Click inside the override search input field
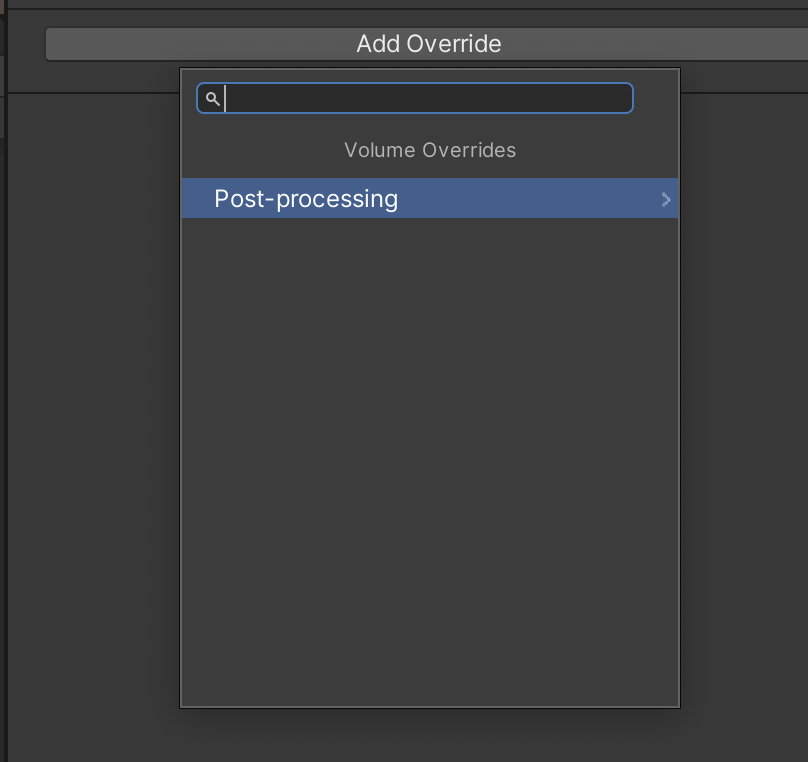The height and width of the screenshot is (762, 808). (420, 98)
